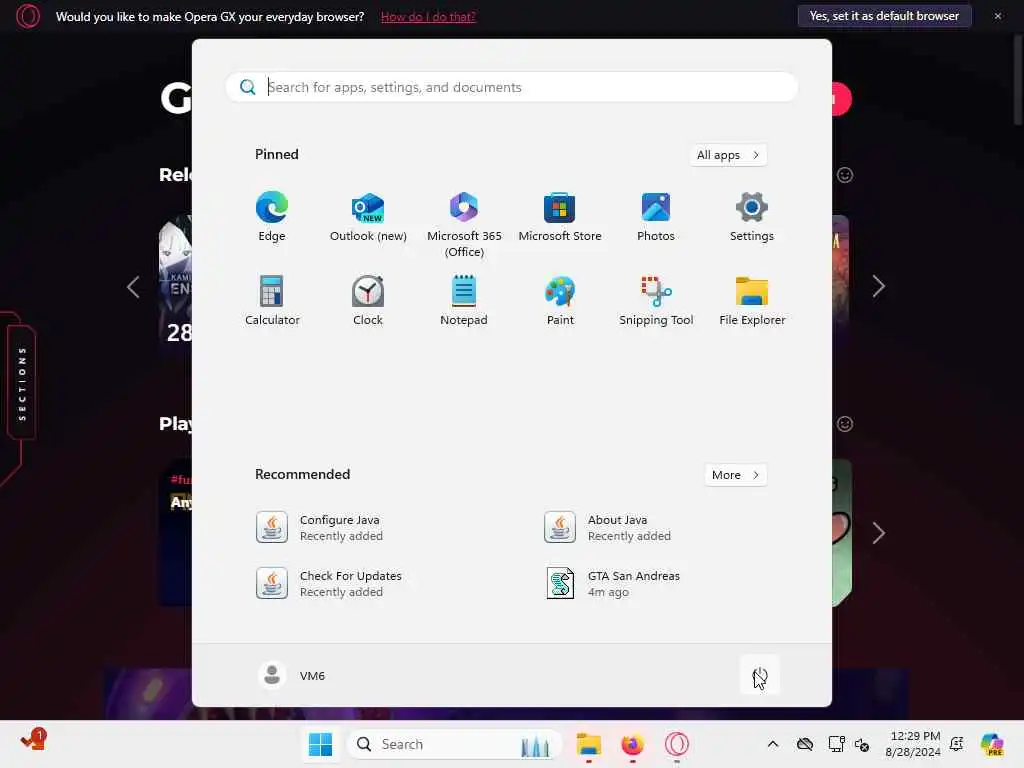1024x768 pixels.
Task: Launch Outlook (new) from pinned apps
Action: pos(368,217)
